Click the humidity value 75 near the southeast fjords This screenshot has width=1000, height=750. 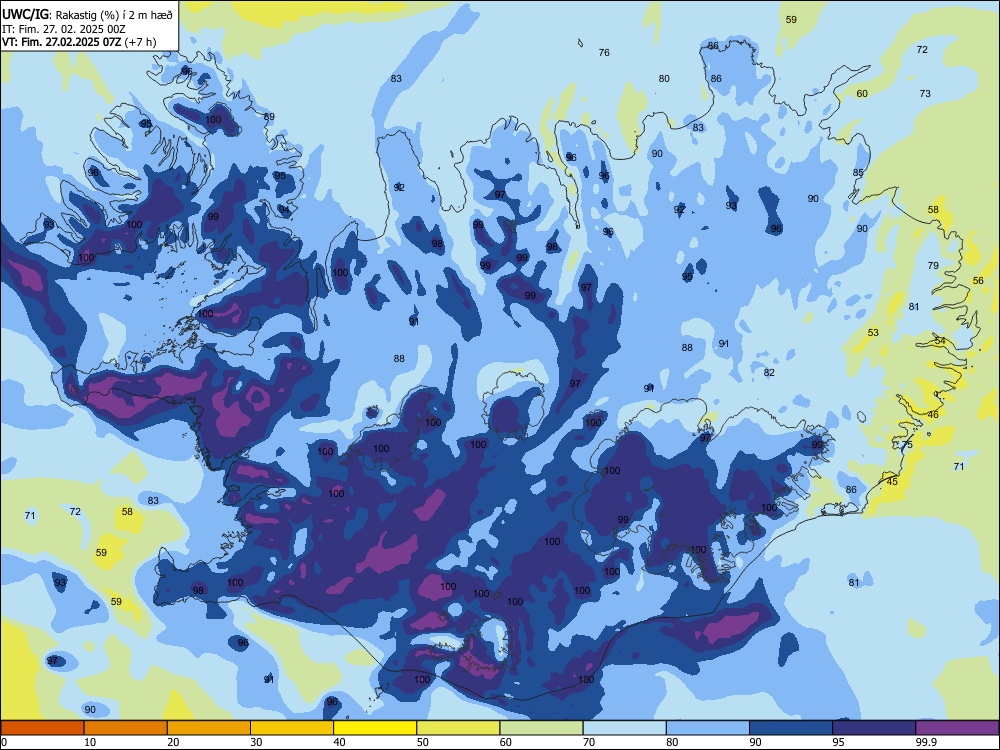click(907, 445)
